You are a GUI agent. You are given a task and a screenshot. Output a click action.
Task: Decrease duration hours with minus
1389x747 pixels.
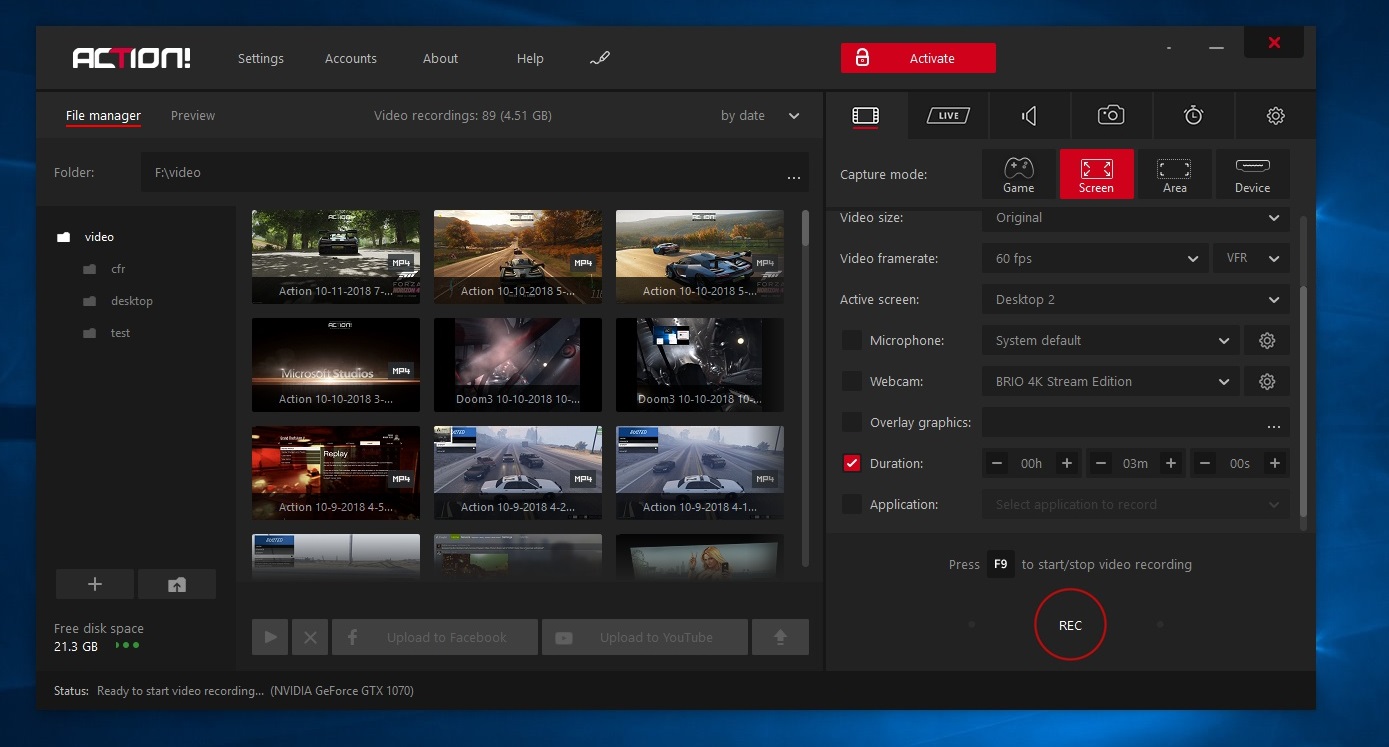coord(997,464)
